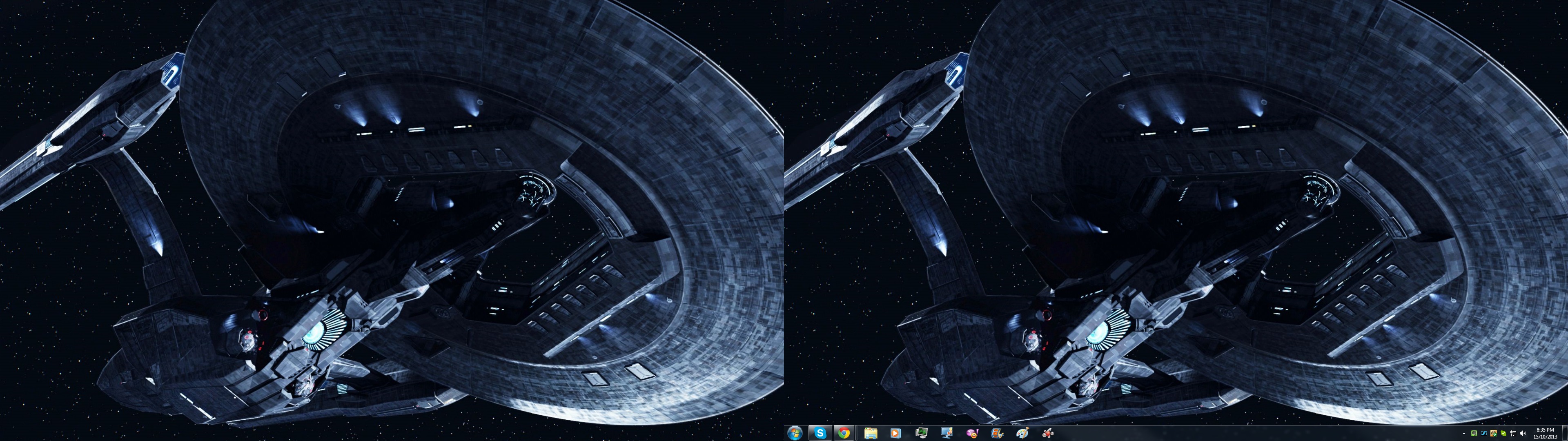Click the blue slash tray icon
Viewport: 1568px width, 441px height.
[x=1484, y=433]
